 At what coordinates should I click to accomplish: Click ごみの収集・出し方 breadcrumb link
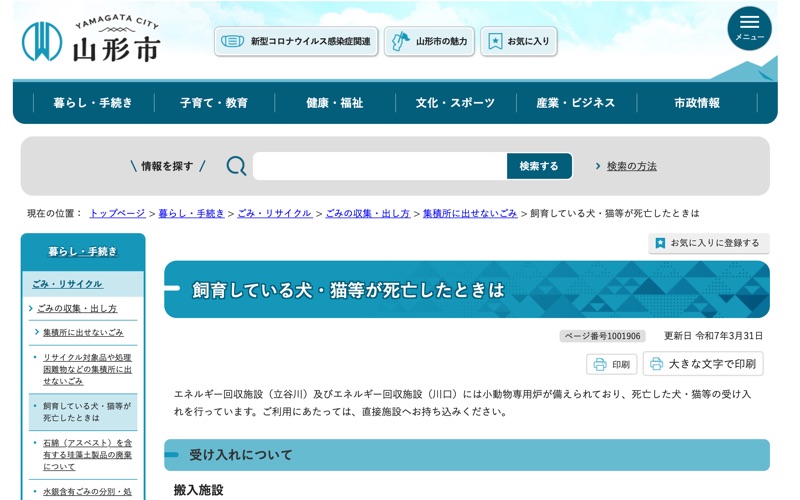pyautogui.click(x=367, y=213)
